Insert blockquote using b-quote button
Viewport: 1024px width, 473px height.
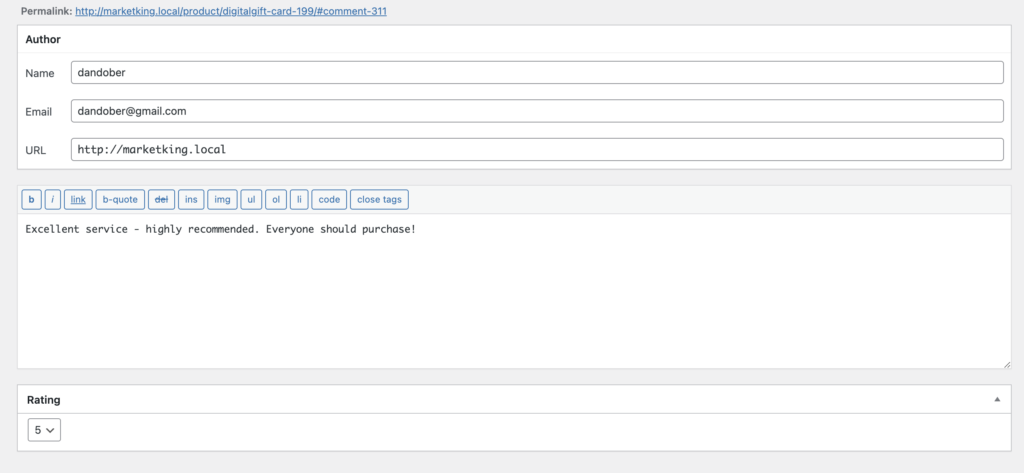pos(120,199)
